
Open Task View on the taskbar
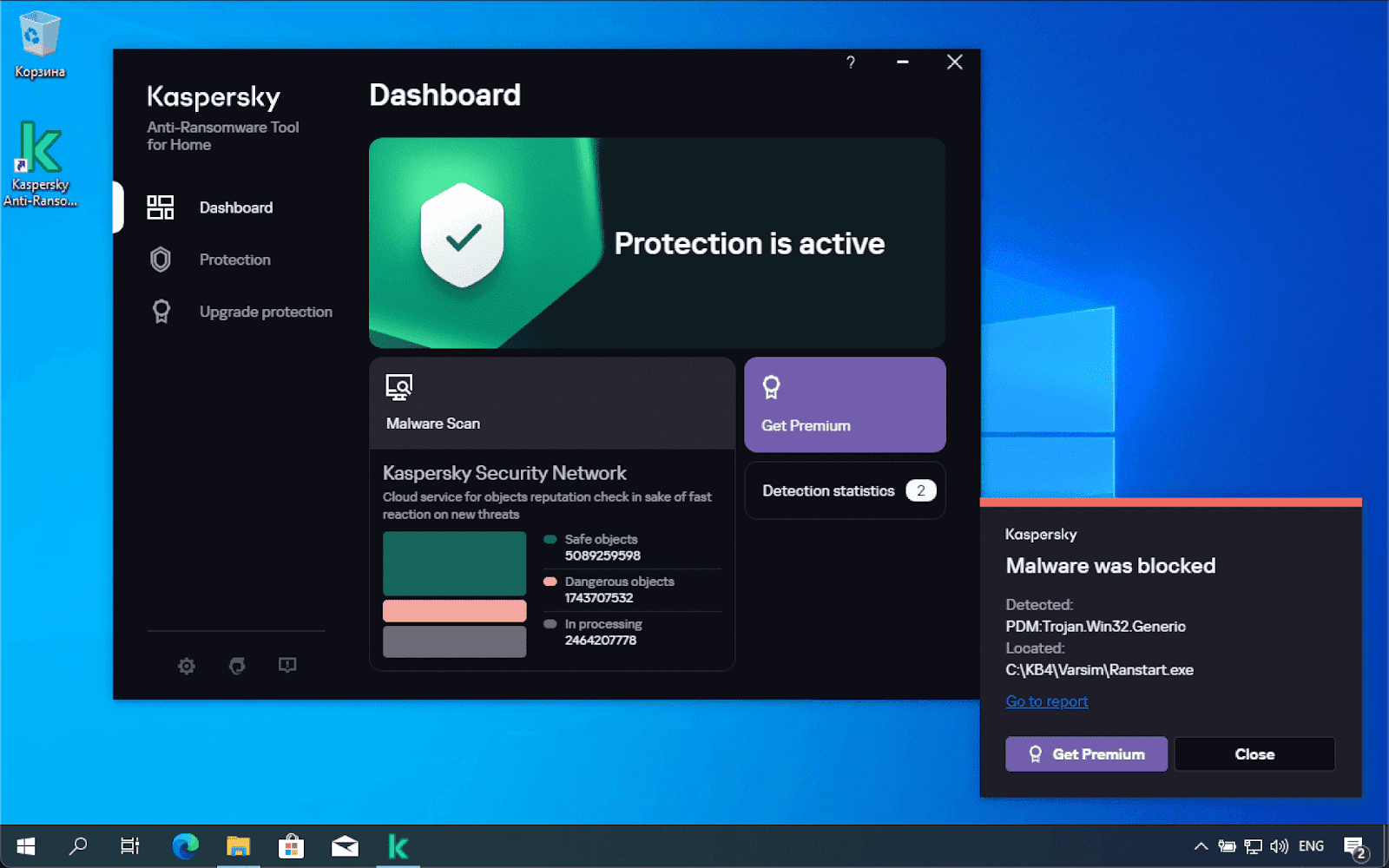(x=130, y=846)
